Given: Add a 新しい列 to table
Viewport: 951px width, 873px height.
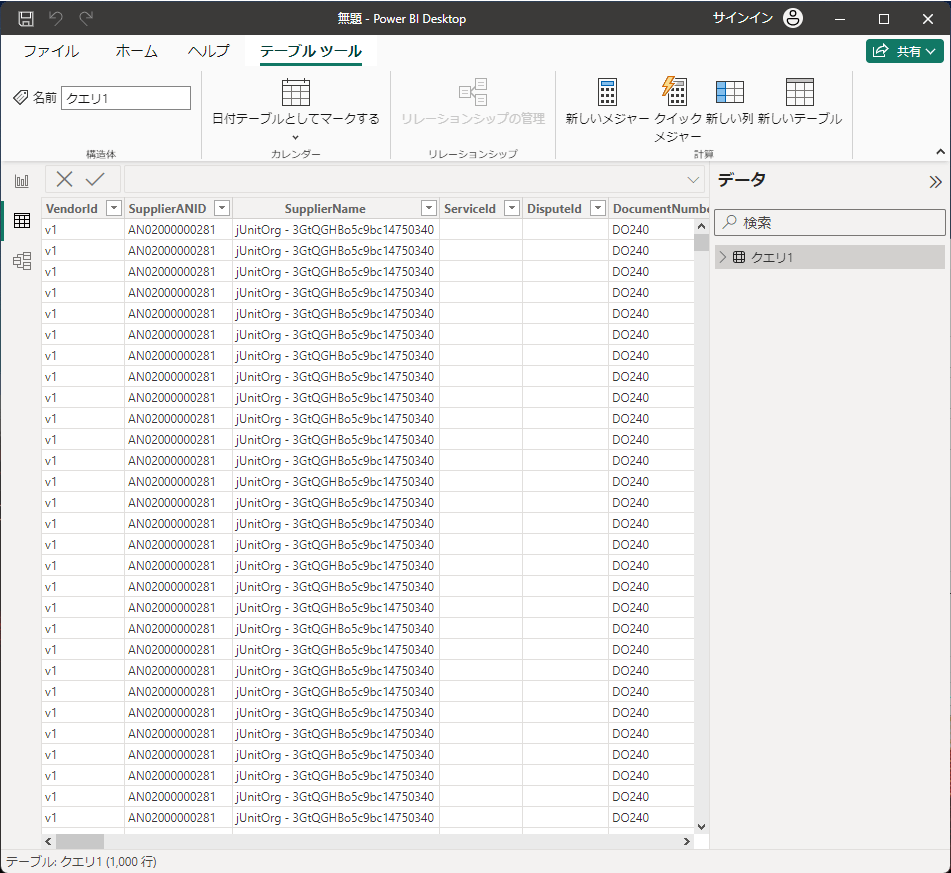Looking at the screenshot, I should pyautogui.click(x=730, y=101).
